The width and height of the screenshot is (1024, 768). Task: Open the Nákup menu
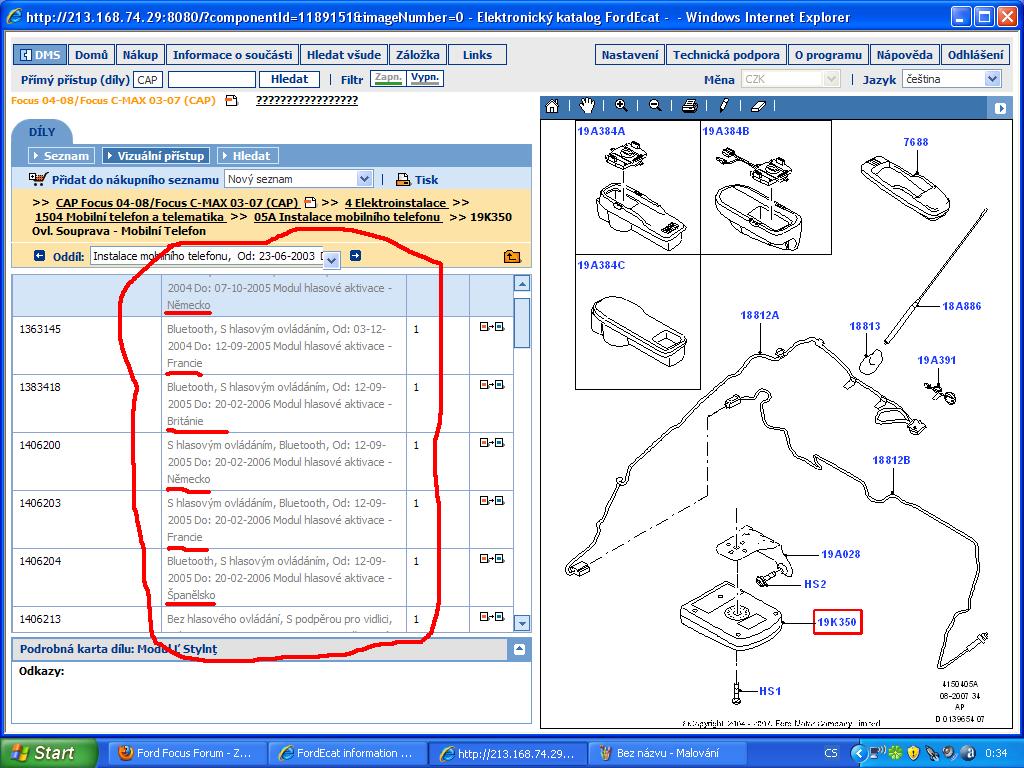point(139,55)
